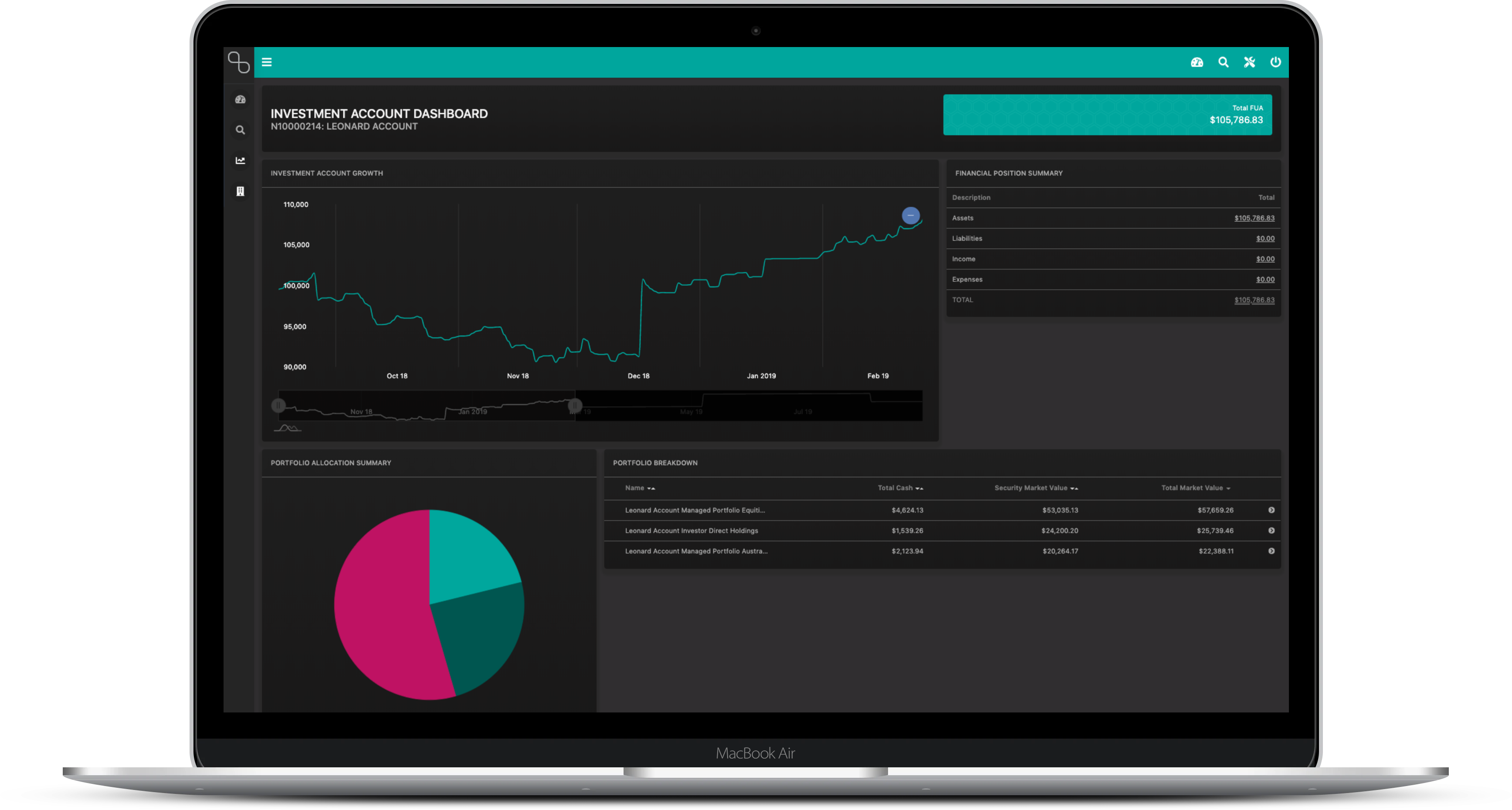Sort by Total Market Value column
This screenshot has width=1512, height=810.
click(1196, 488)
